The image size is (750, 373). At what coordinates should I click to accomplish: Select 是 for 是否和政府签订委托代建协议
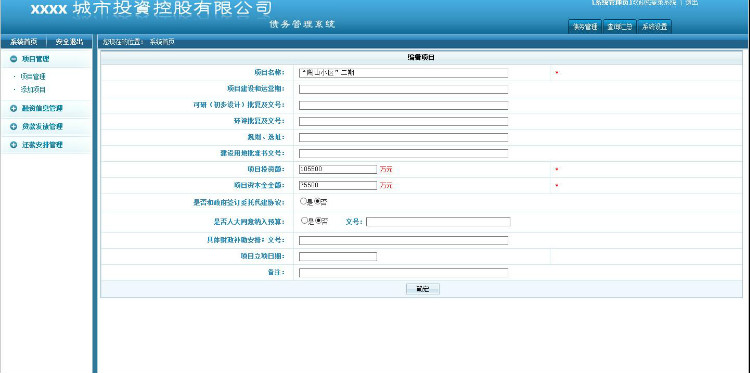pos(303,202)
